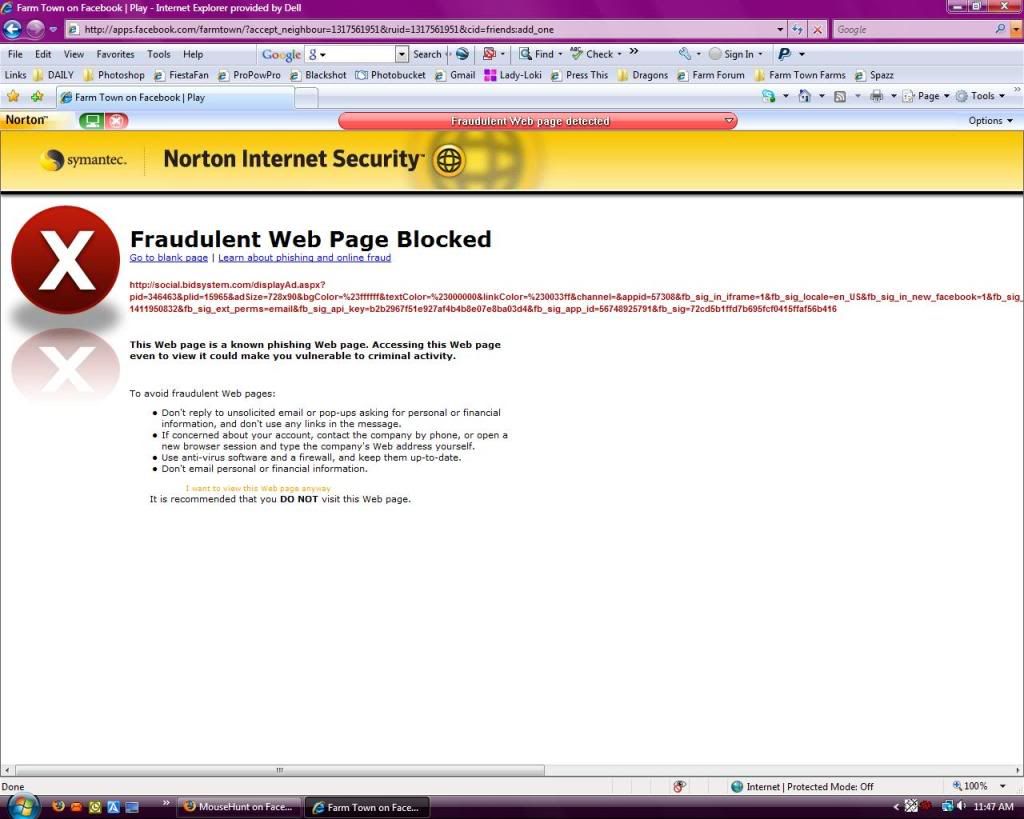1024x819 pixels.
Task: Click the Add to Favorites icon
Action: pyautogui.click(x=37, y=97)
